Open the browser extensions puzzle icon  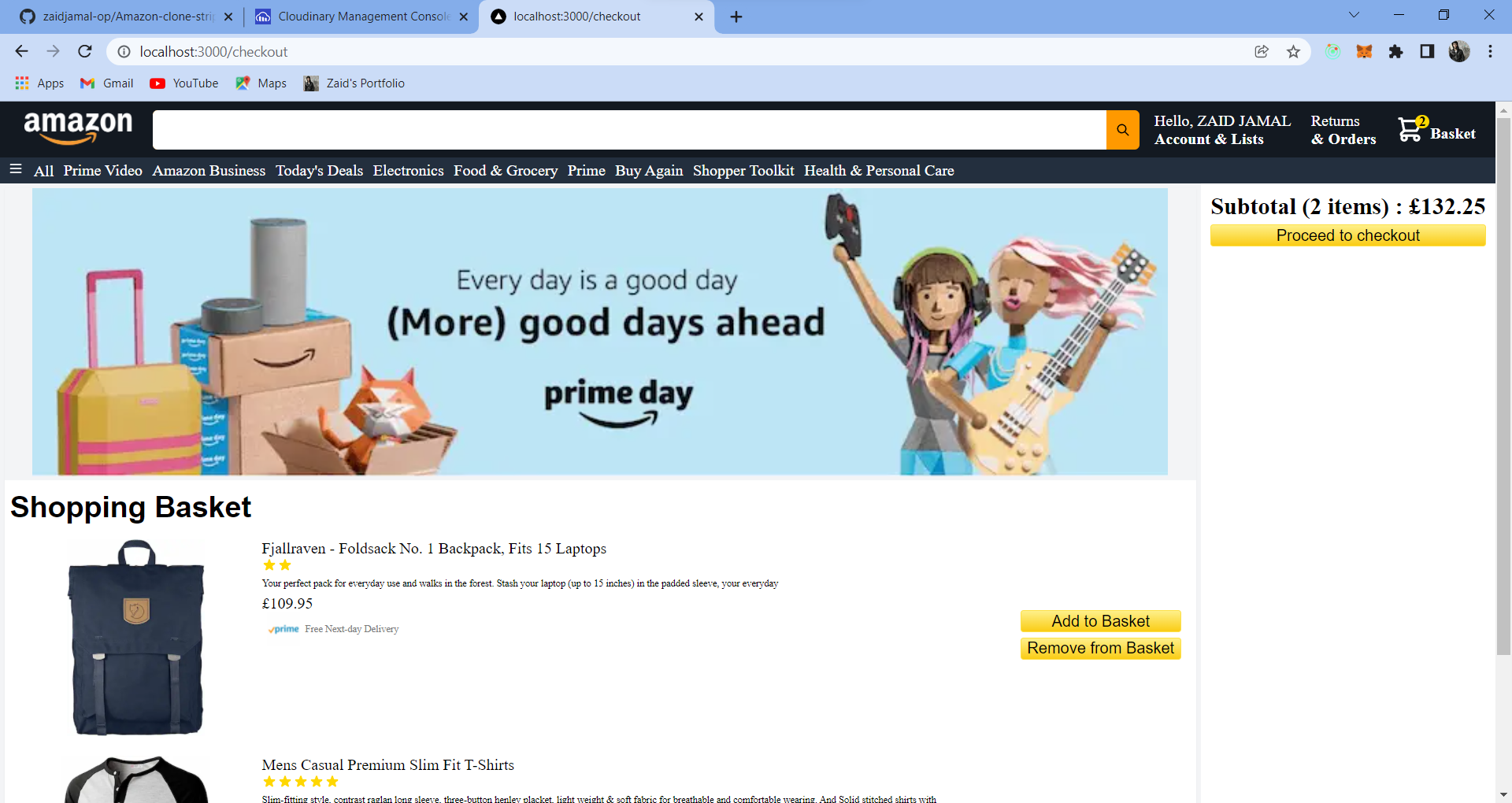point(1395,52)
